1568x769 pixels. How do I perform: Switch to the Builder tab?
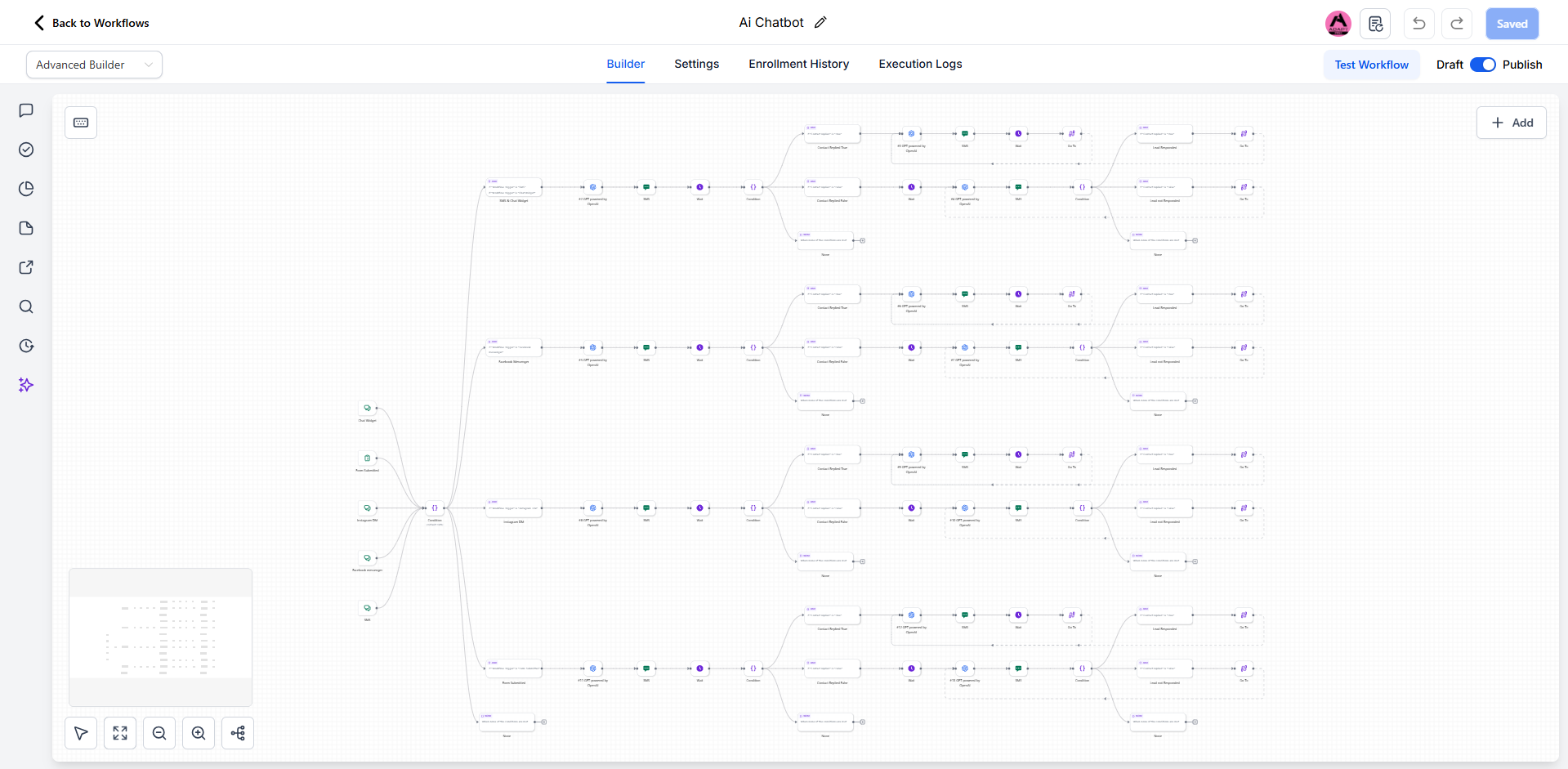[626, 64]
